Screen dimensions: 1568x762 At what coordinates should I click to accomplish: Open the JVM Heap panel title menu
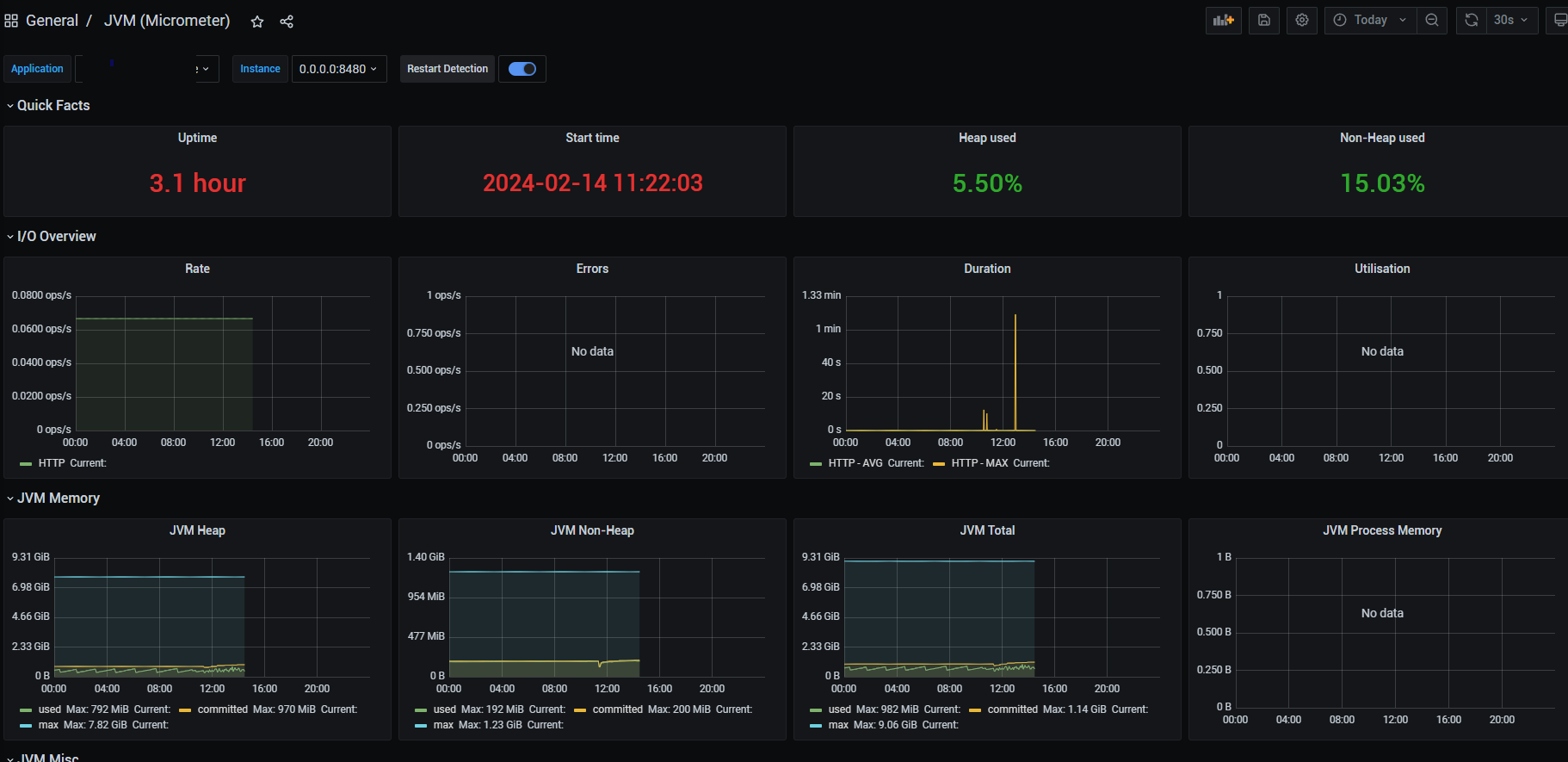click(197, 530)
